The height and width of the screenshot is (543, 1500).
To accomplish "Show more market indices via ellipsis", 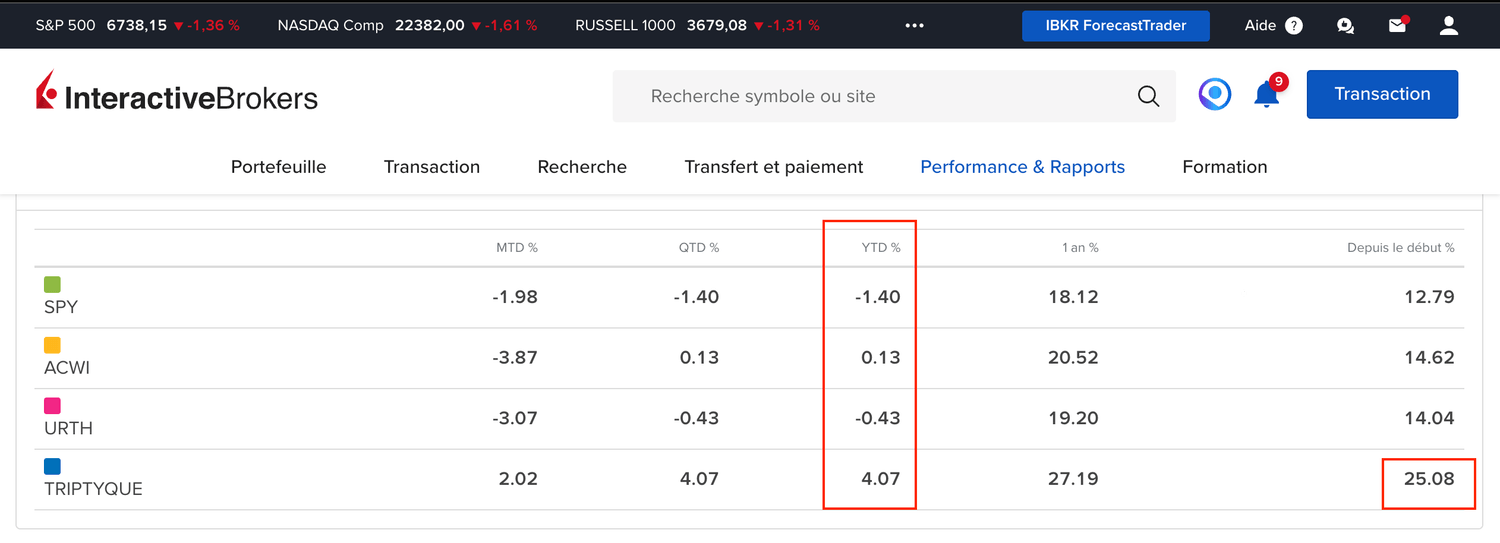I will pyautogui.click(x=915, y=26).
